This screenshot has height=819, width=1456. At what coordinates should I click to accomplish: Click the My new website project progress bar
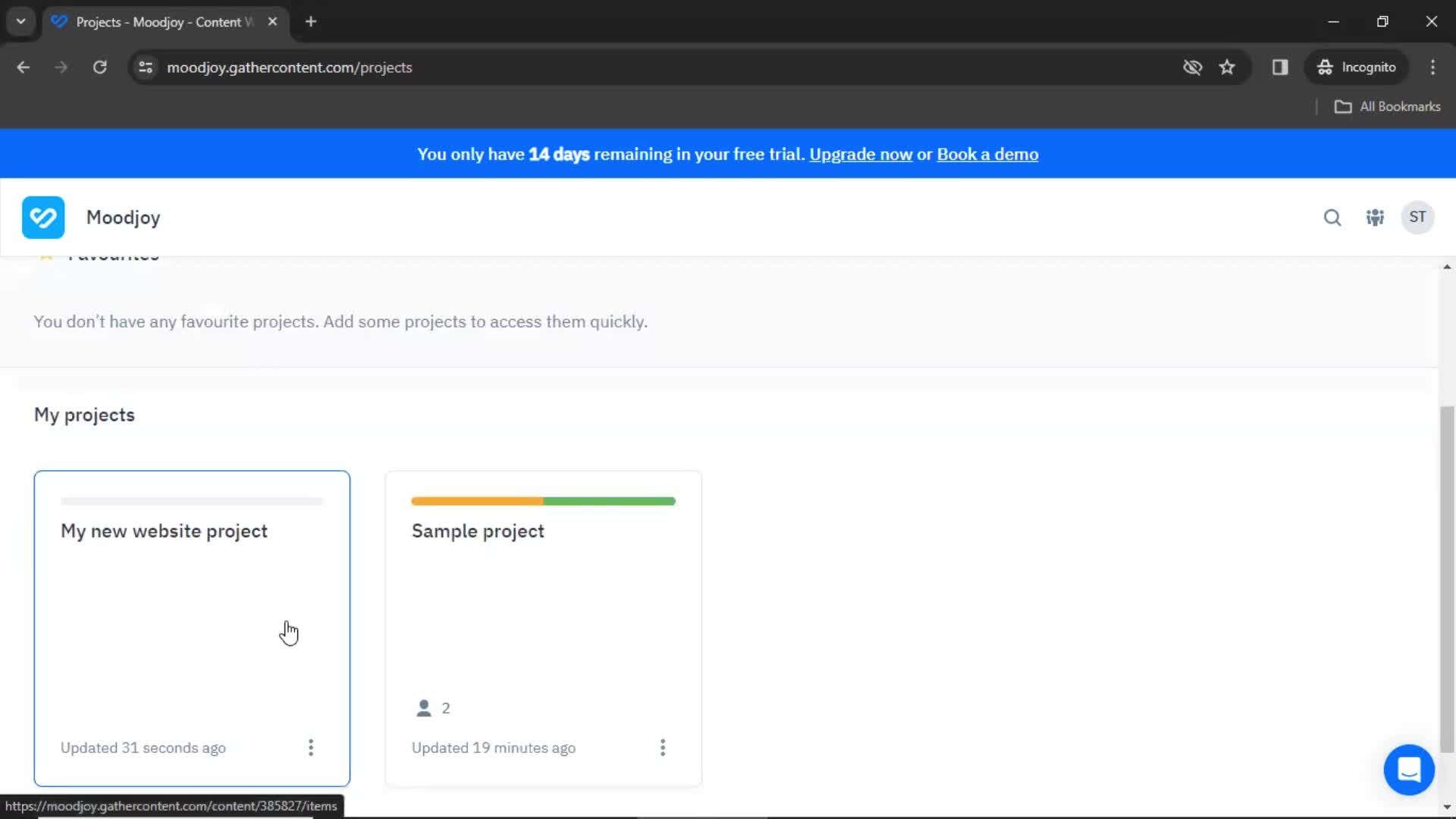192,501
